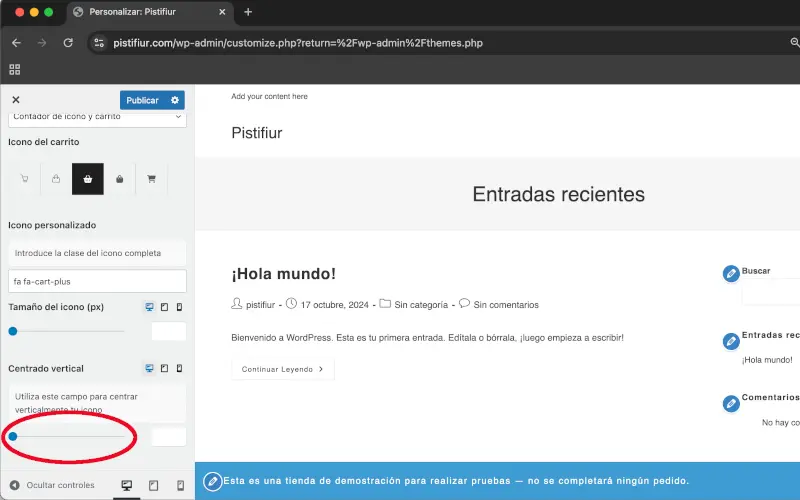Choose tablet device for Tamaño del icono

tap(164, 307)
